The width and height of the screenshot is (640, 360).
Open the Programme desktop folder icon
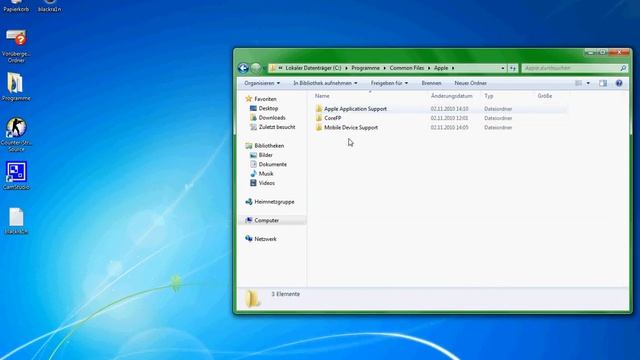(16, 87)
